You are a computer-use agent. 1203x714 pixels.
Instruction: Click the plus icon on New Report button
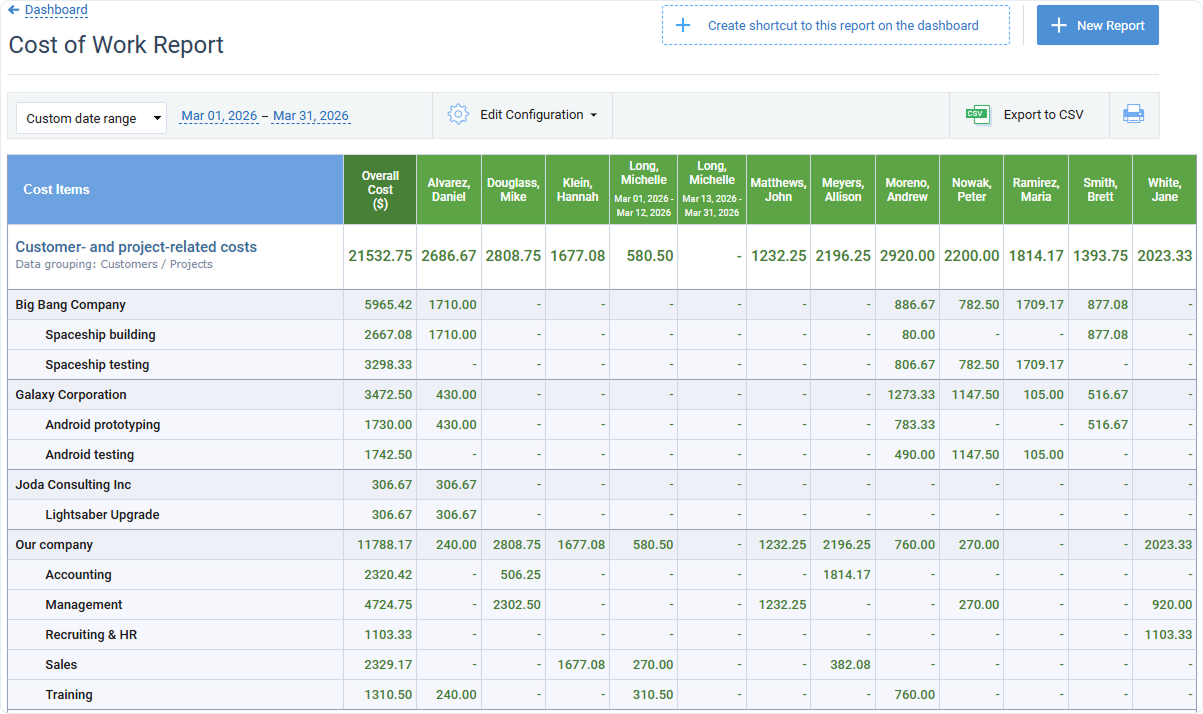pyautogui.click(x=1058, y=25)
